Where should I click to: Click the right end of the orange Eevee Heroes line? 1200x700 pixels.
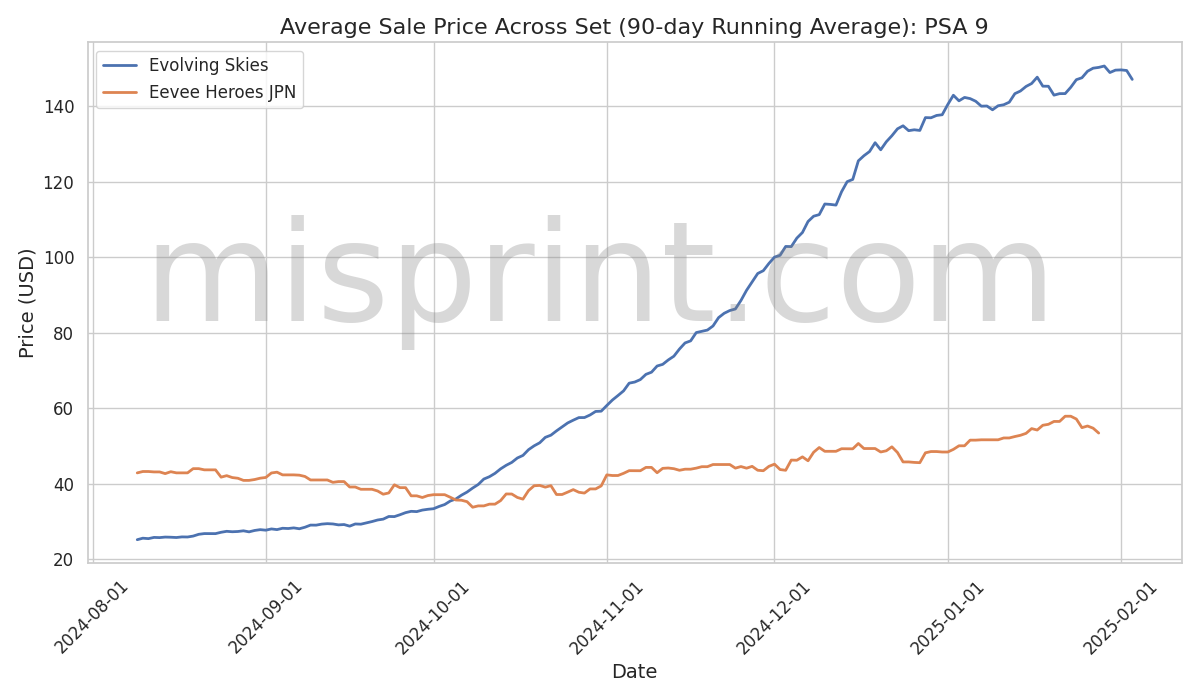pyautogui.click(x=1098, y=432)
